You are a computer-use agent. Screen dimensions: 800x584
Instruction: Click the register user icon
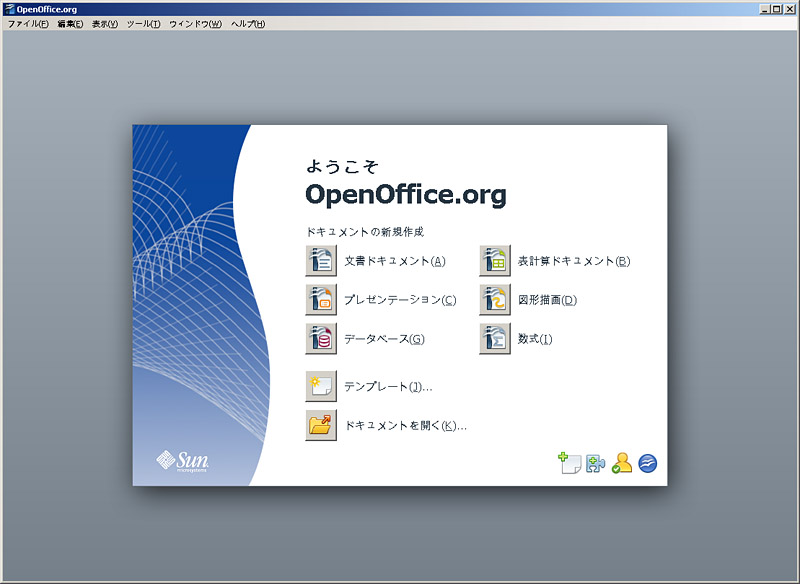point(622,463)
